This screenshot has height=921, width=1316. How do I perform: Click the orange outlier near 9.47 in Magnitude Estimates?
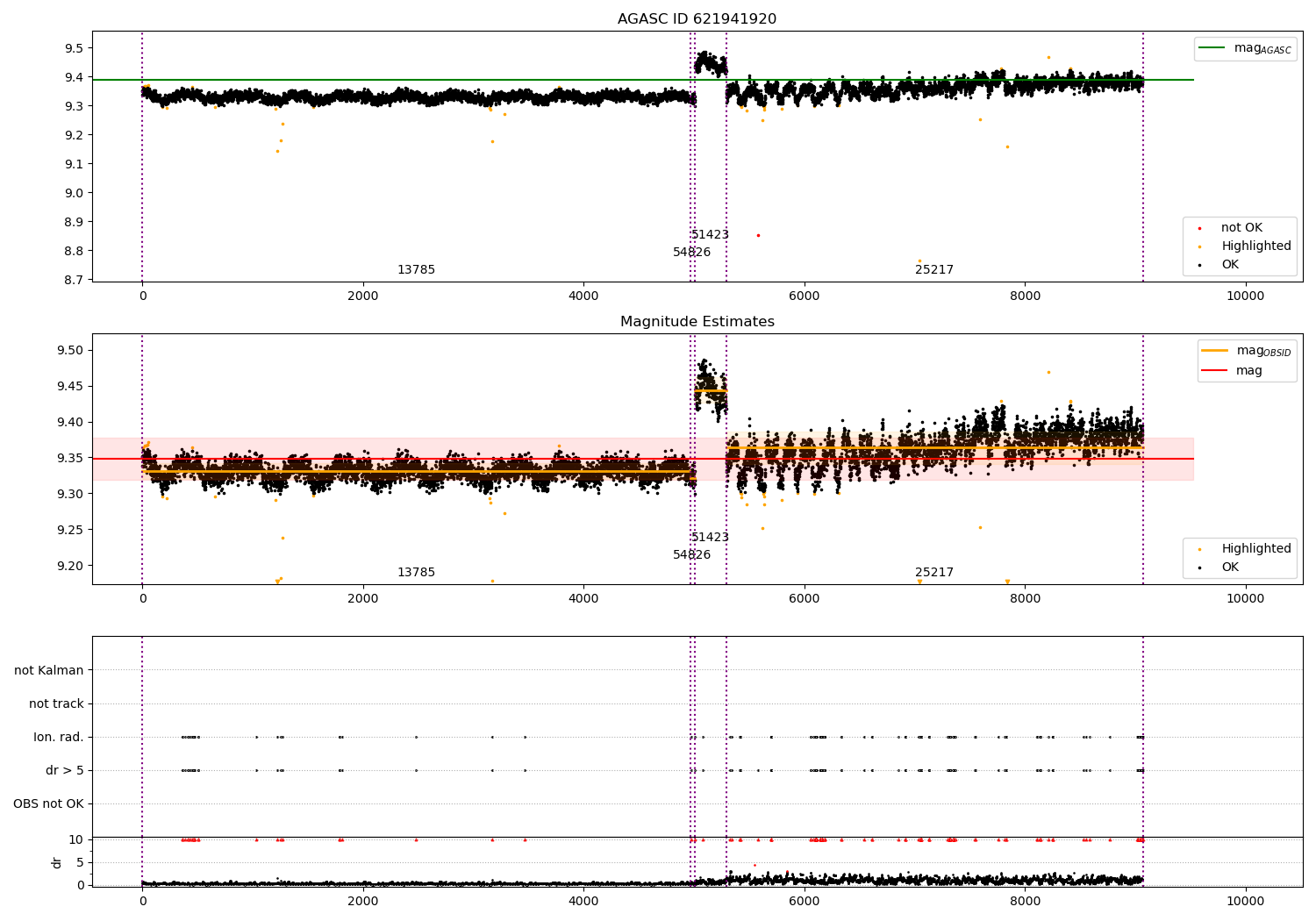pos(1048,372)
